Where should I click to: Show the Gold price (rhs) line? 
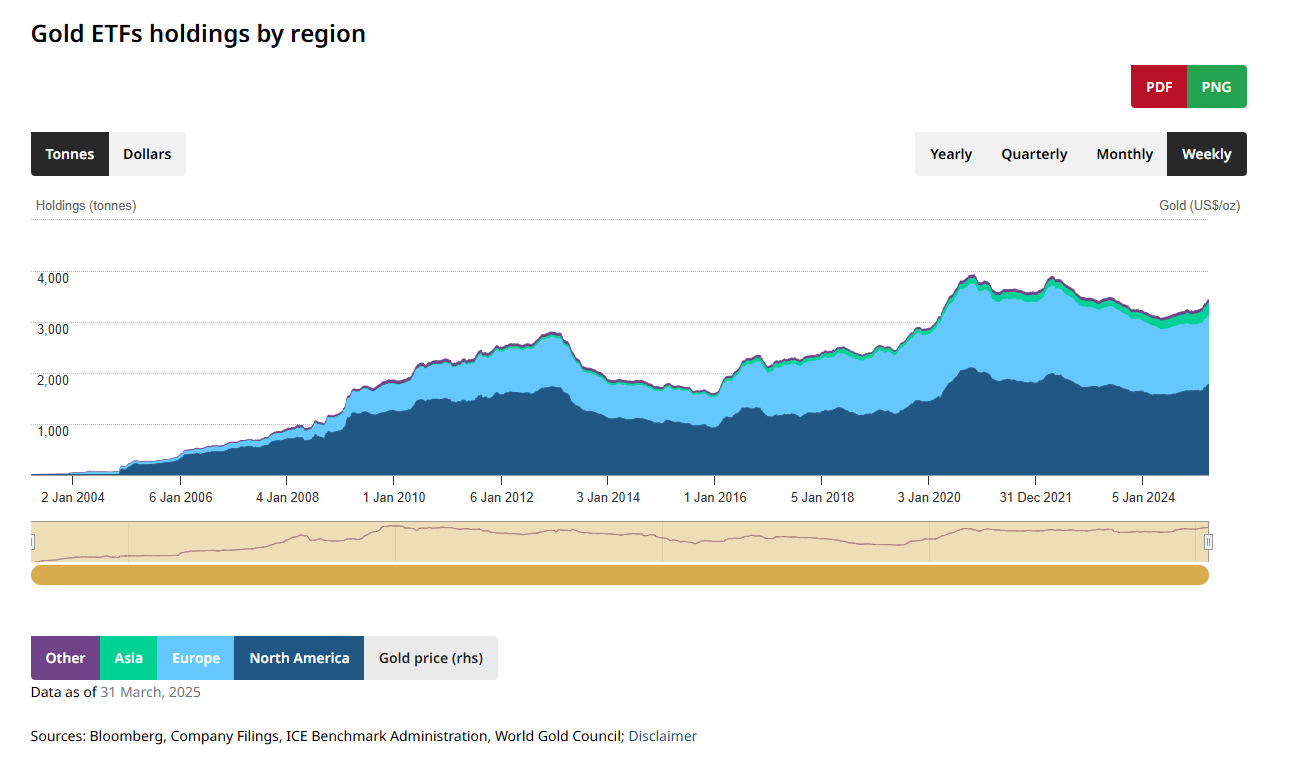pyautogui.click(x=430, y=658)
